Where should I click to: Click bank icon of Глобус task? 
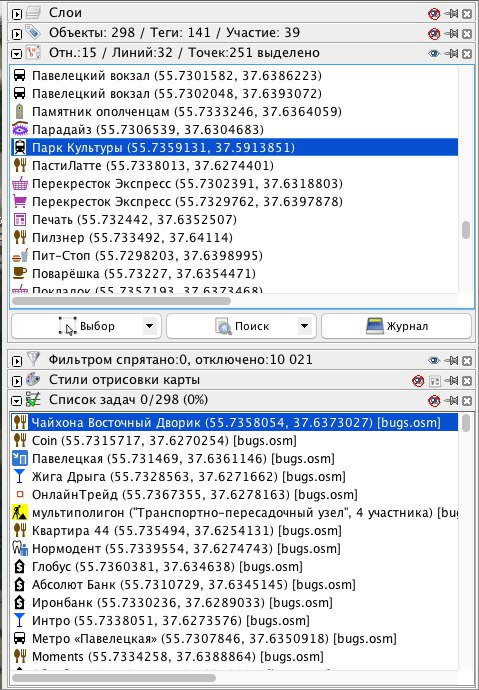pyautogui.click(x=20, y=567)
